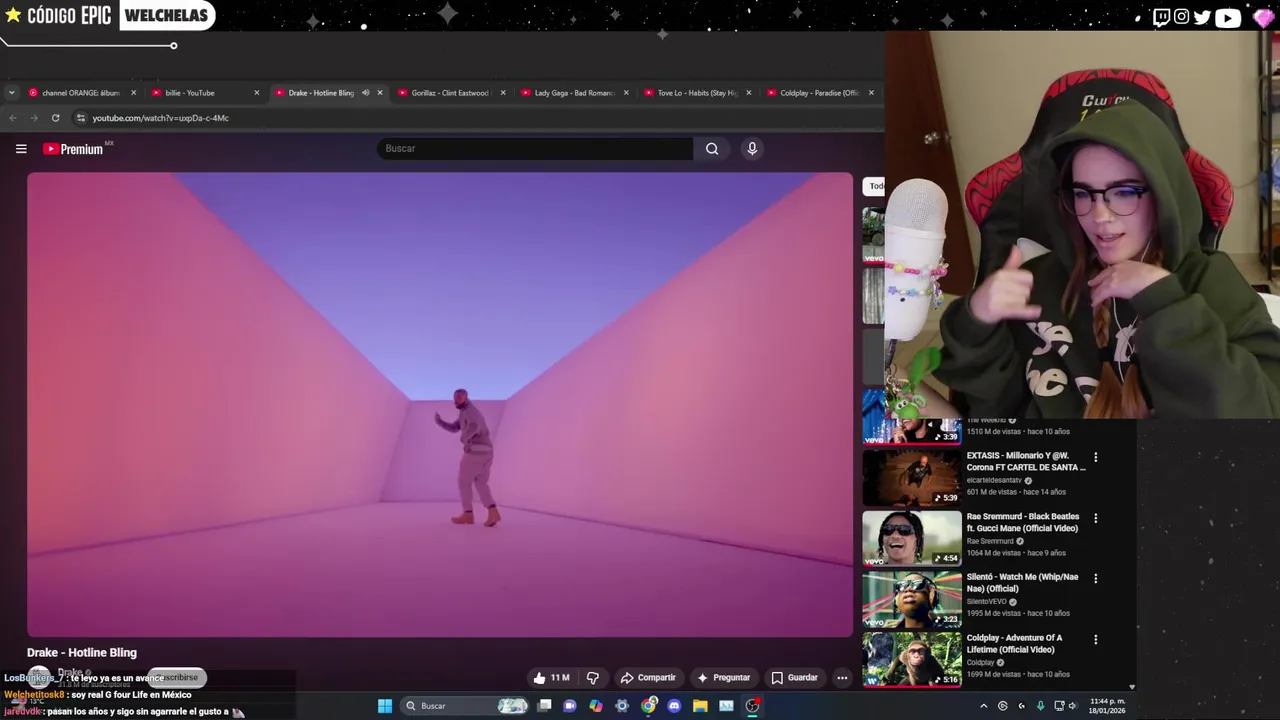This screenshot has height=720, width=1280.
Task: Dislike the Hotline Bling video
Action: point(592,678)
